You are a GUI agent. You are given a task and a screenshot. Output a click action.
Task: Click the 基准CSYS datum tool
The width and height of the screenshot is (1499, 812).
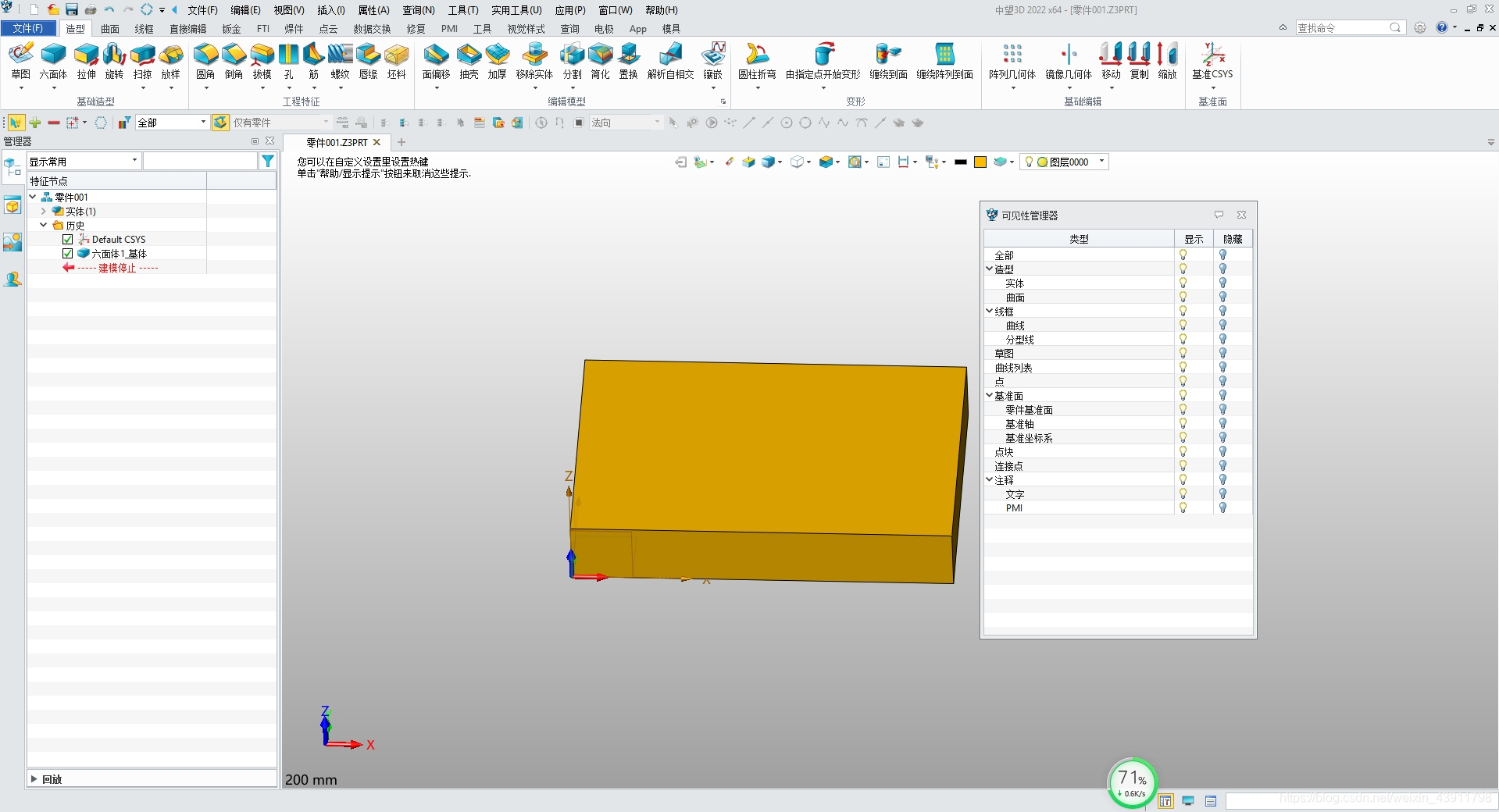point(1212,62)
